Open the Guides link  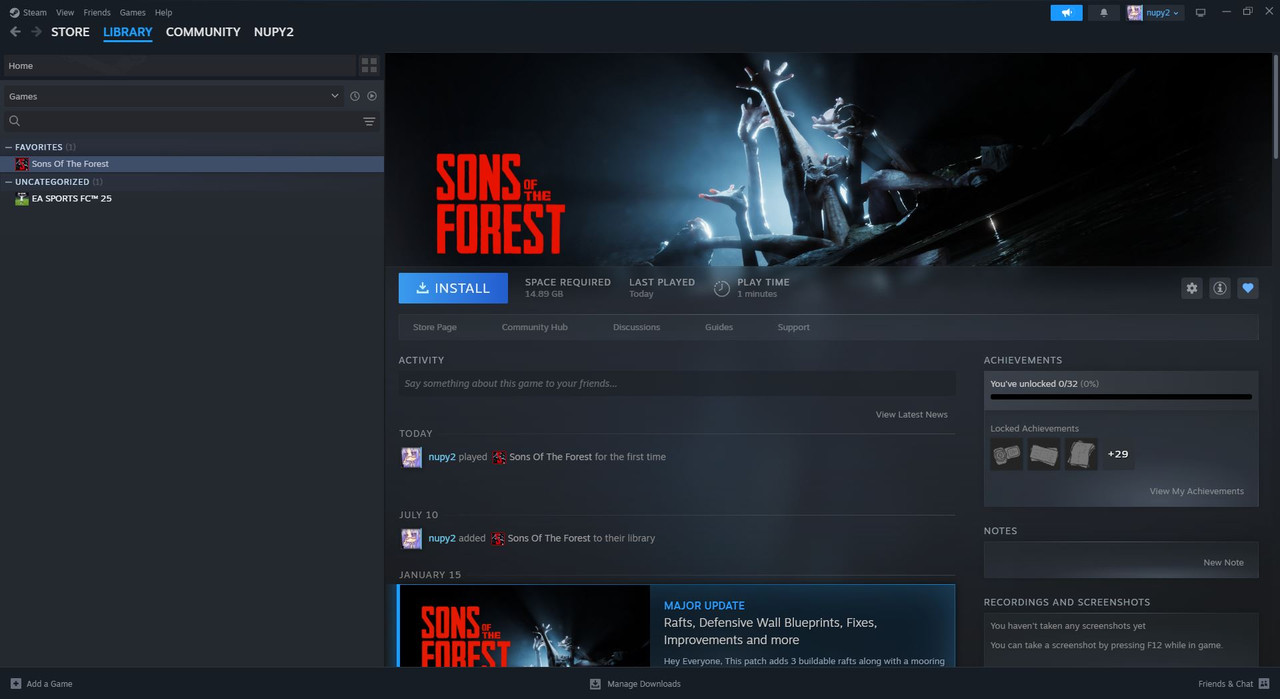(719, 327)
